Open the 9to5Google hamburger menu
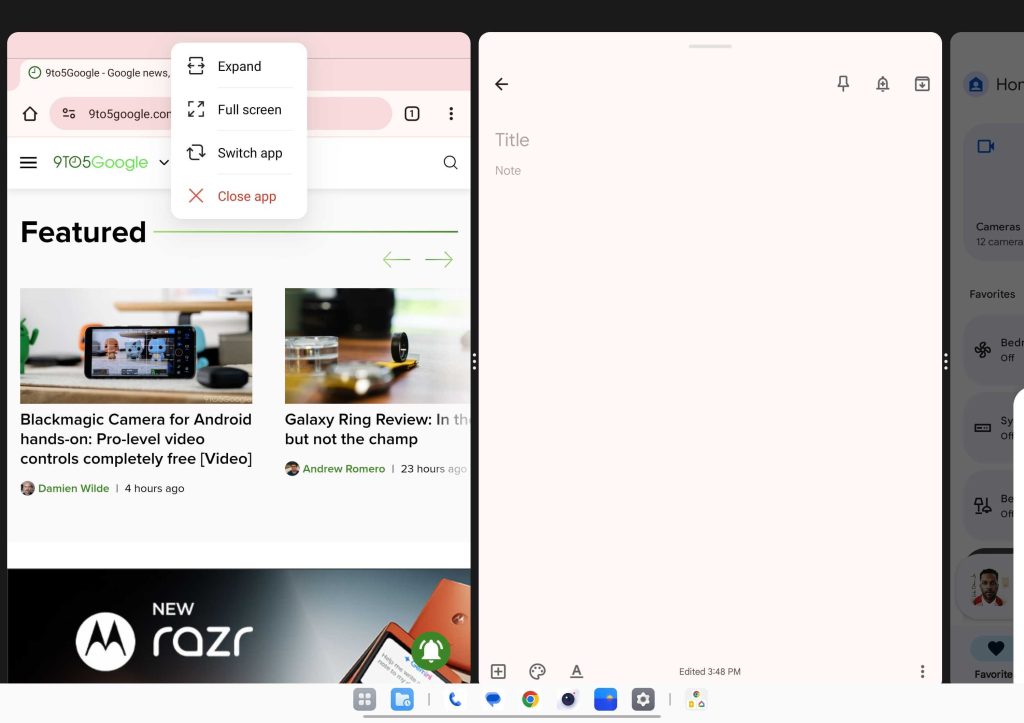 point(29,163)
